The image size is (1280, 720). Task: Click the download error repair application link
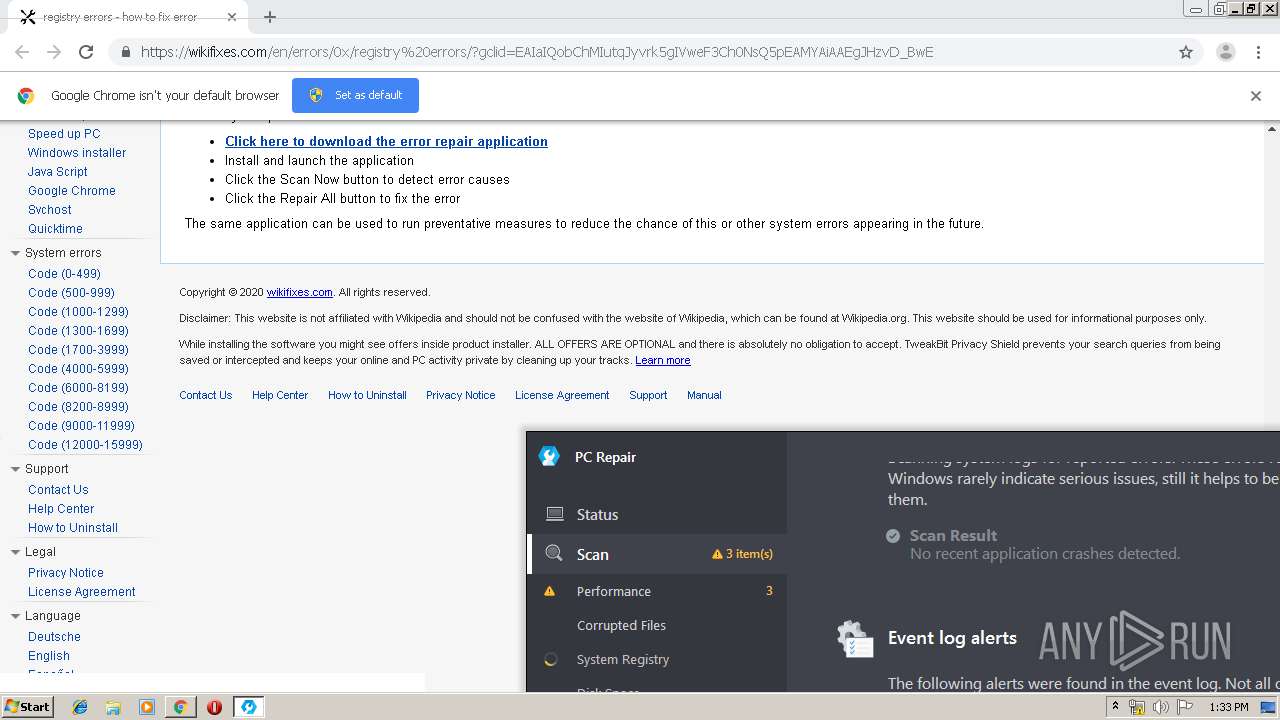pyautogui.click(x=386, y=141)
